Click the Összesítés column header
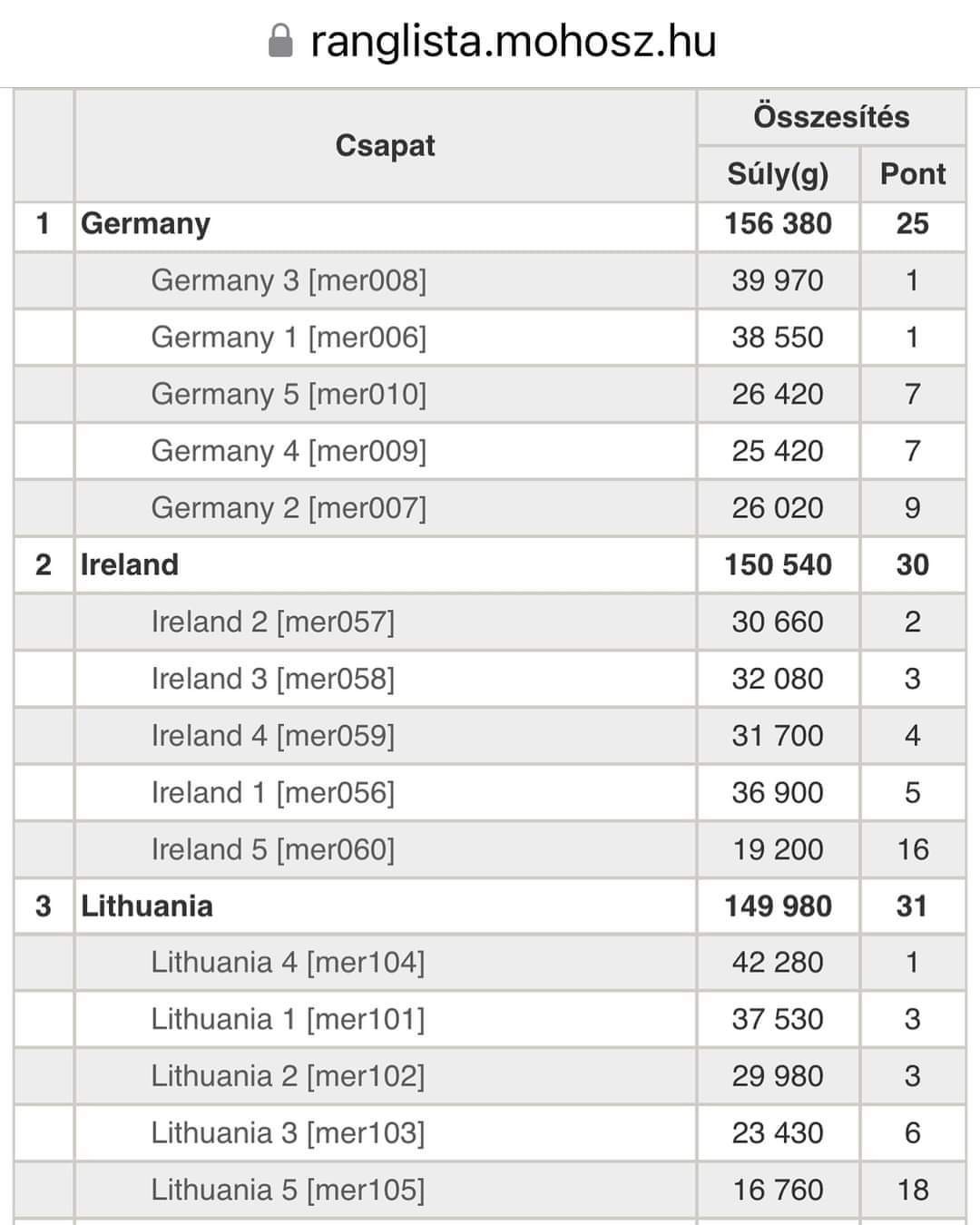The image size is (980, 1225). click(x=830, y=117)
